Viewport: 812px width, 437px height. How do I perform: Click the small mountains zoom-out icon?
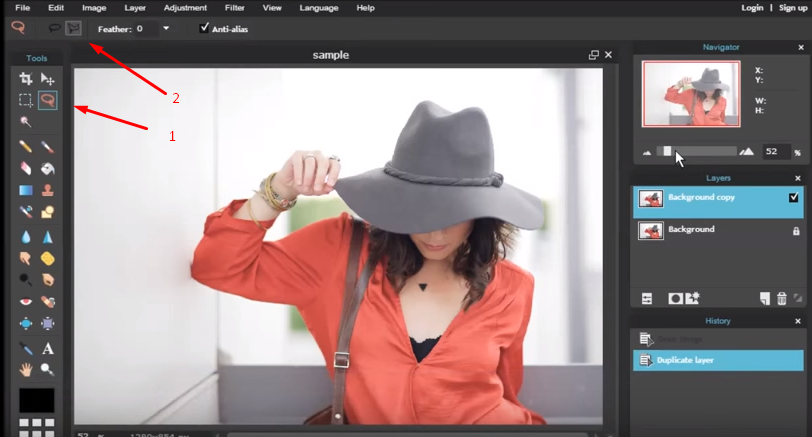(647, 152)
